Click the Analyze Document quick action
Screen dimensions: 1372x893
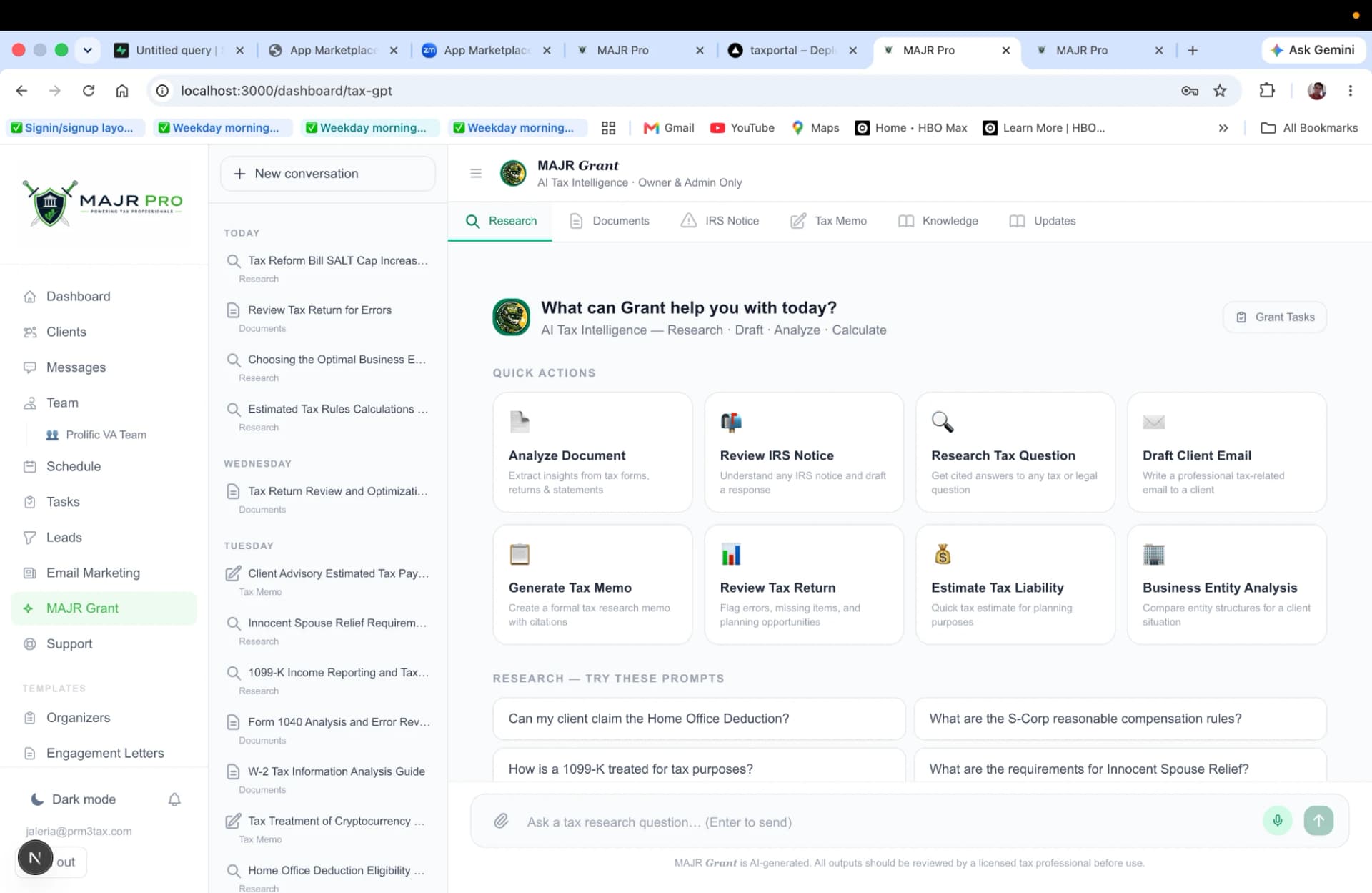pos(592,452)
